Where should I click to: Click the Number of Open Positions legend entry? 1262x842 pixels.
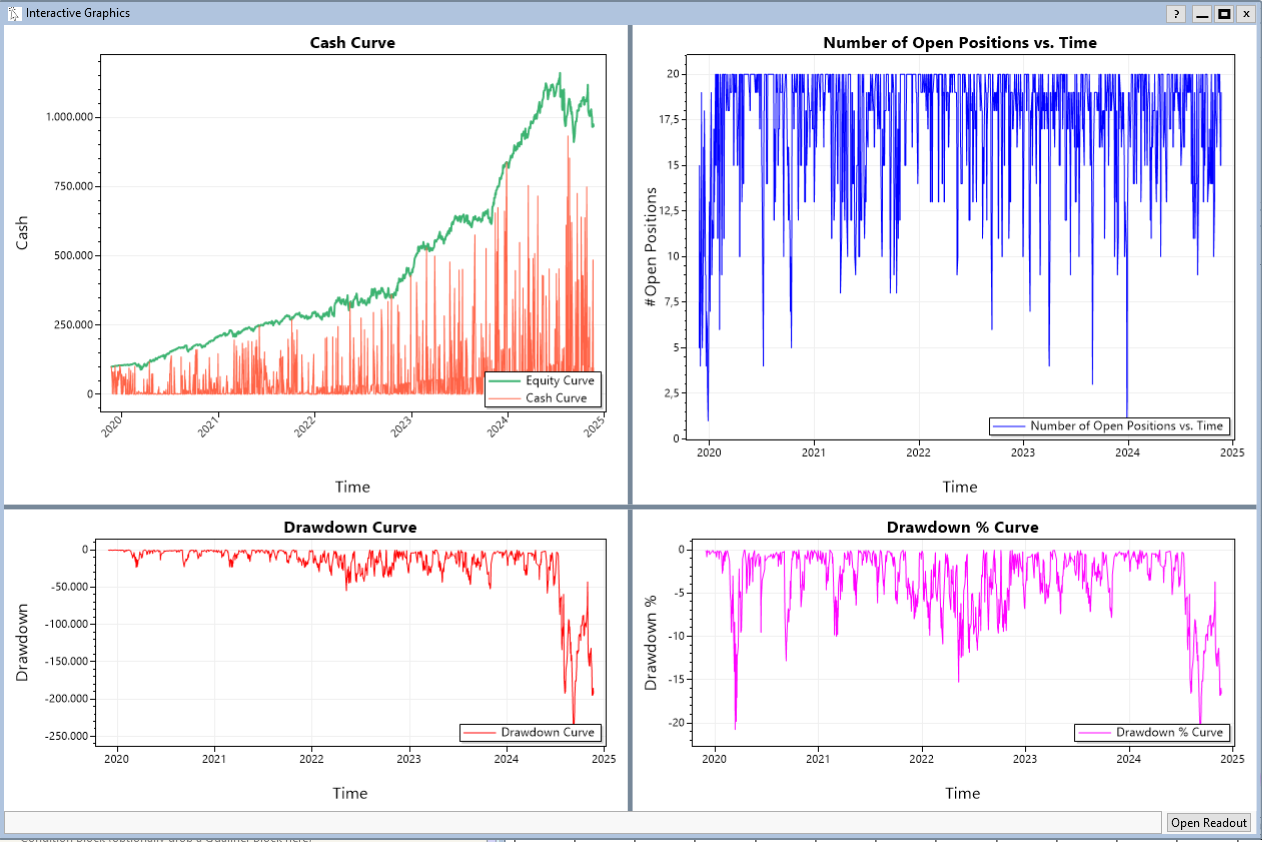(x=1126, y=426)
